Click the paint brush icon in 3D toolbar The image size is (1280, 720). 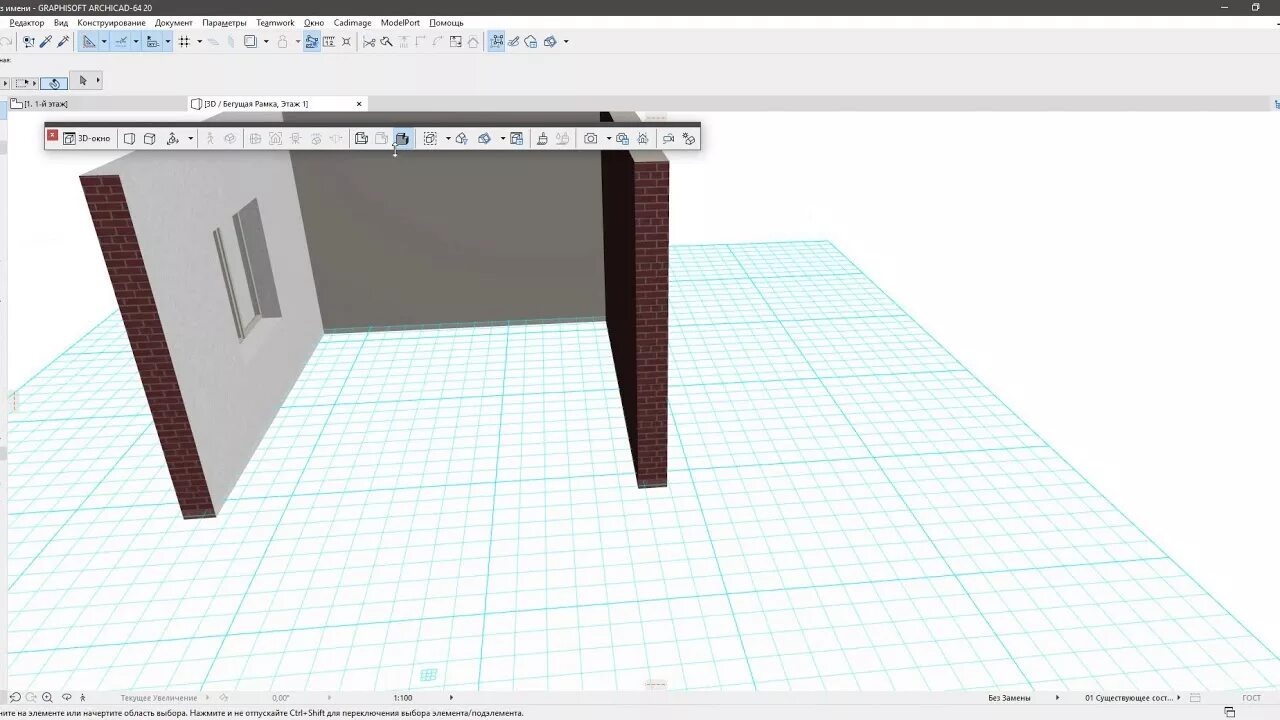click(542, 138)
